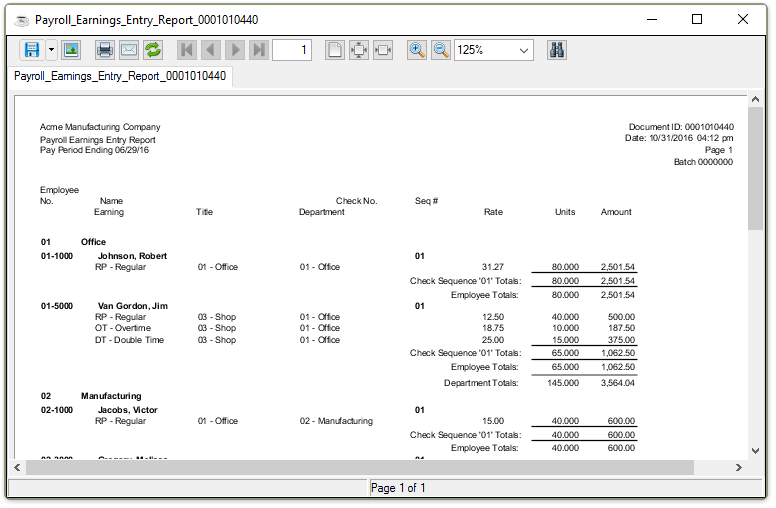Go to next page button
776x508 pixels.
235,50
